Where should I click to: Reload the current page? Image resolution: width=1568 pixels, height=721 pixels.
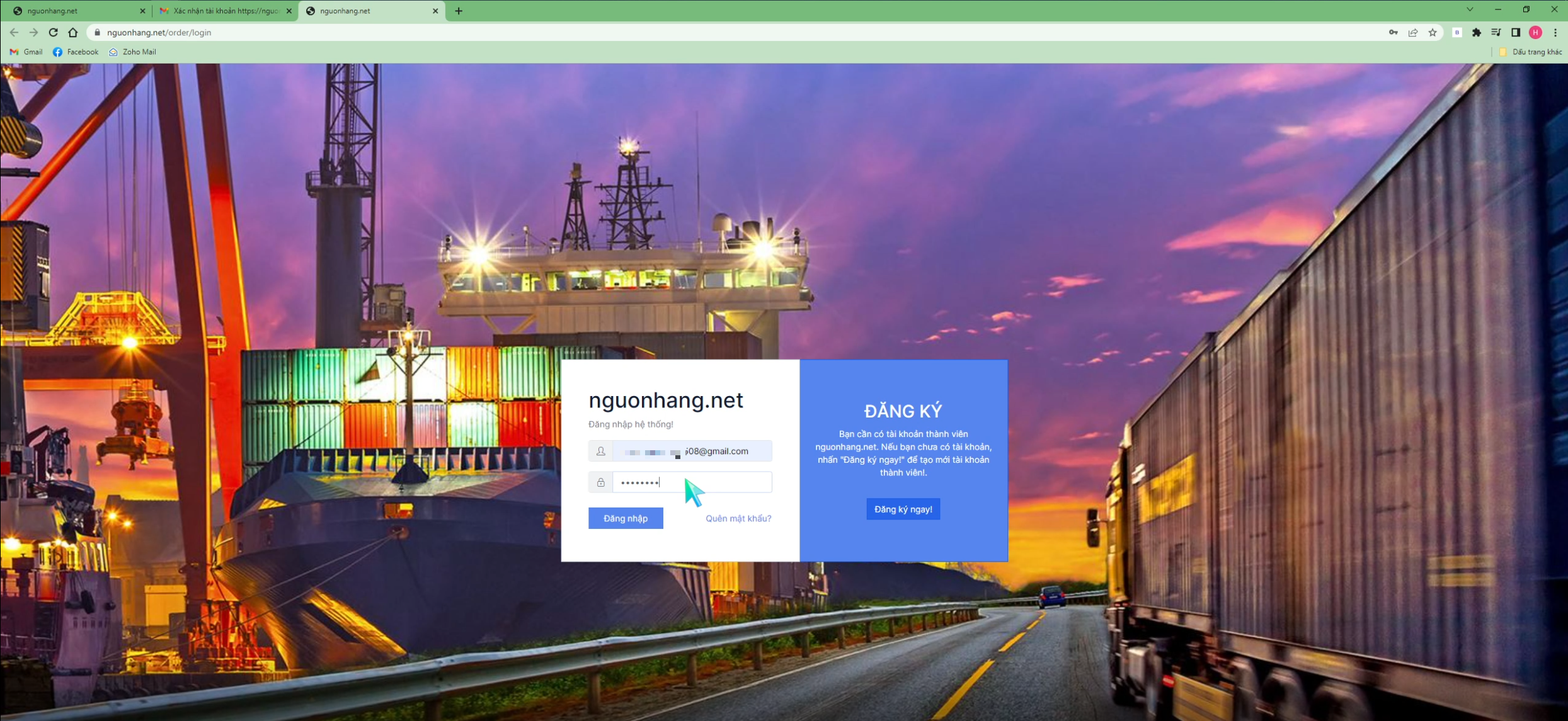pyautogui.click(x=54, y=32)
